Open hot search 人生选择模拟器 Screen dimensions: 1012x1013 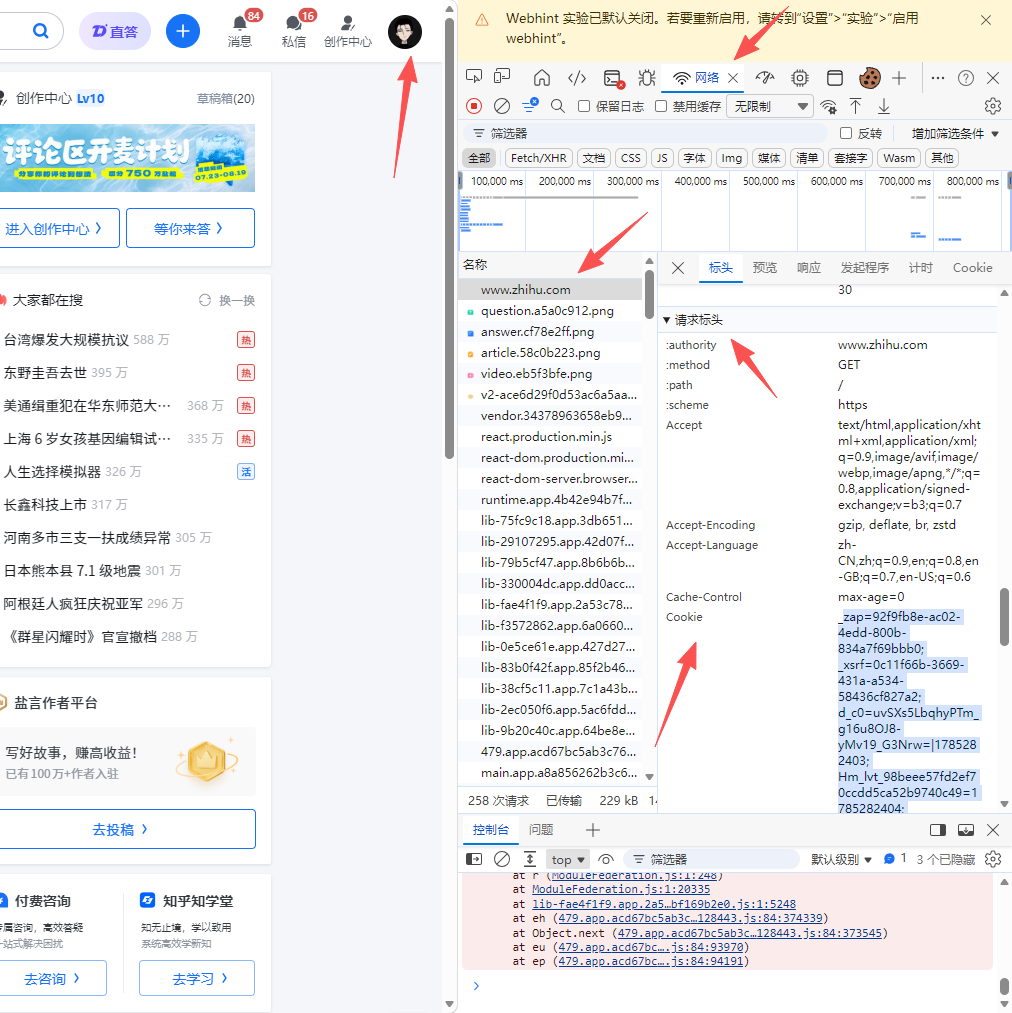pyautogui.click(x=52, y=472)
